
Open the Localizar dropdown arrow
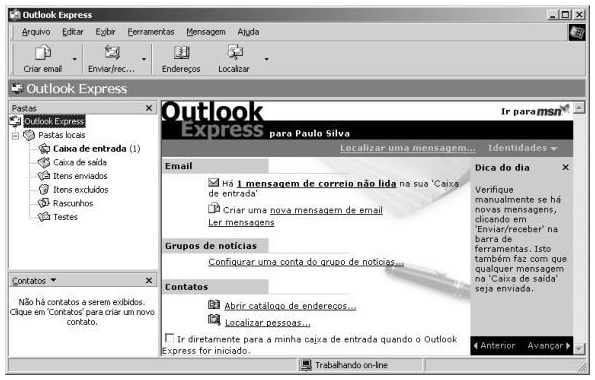pyautogui.click(x=266, y=59)
